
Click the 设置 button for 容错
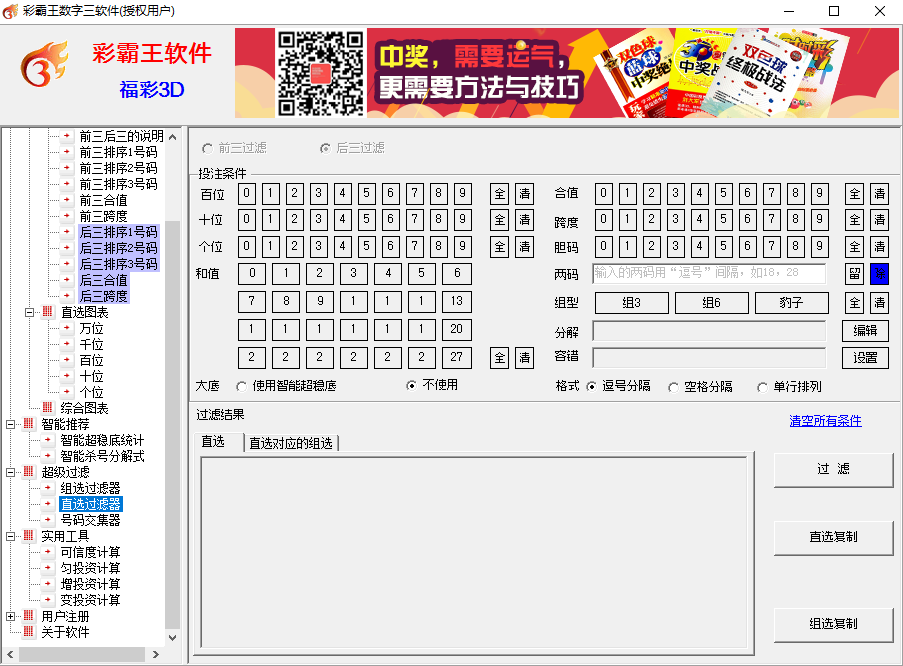pyautogui.click(x=865, y=358)
